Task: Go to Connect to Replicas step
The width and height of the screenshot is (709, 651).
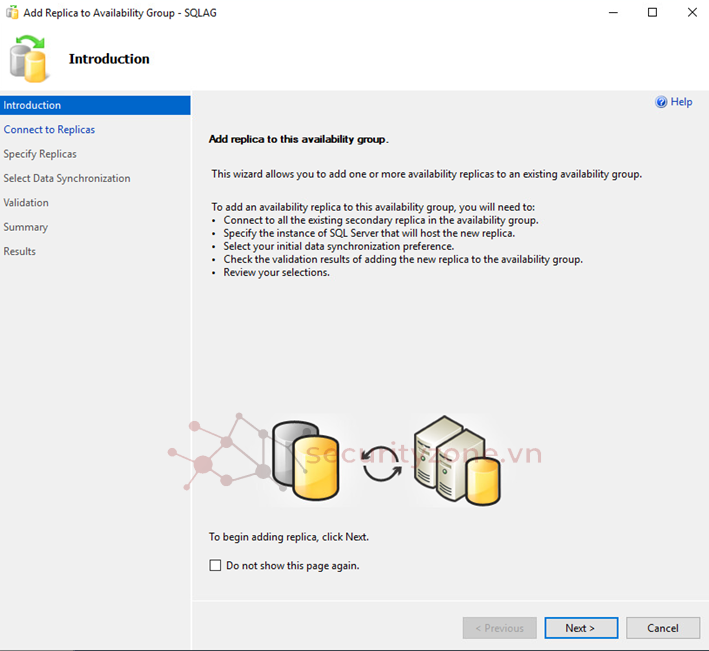Action: coord(49,130)
